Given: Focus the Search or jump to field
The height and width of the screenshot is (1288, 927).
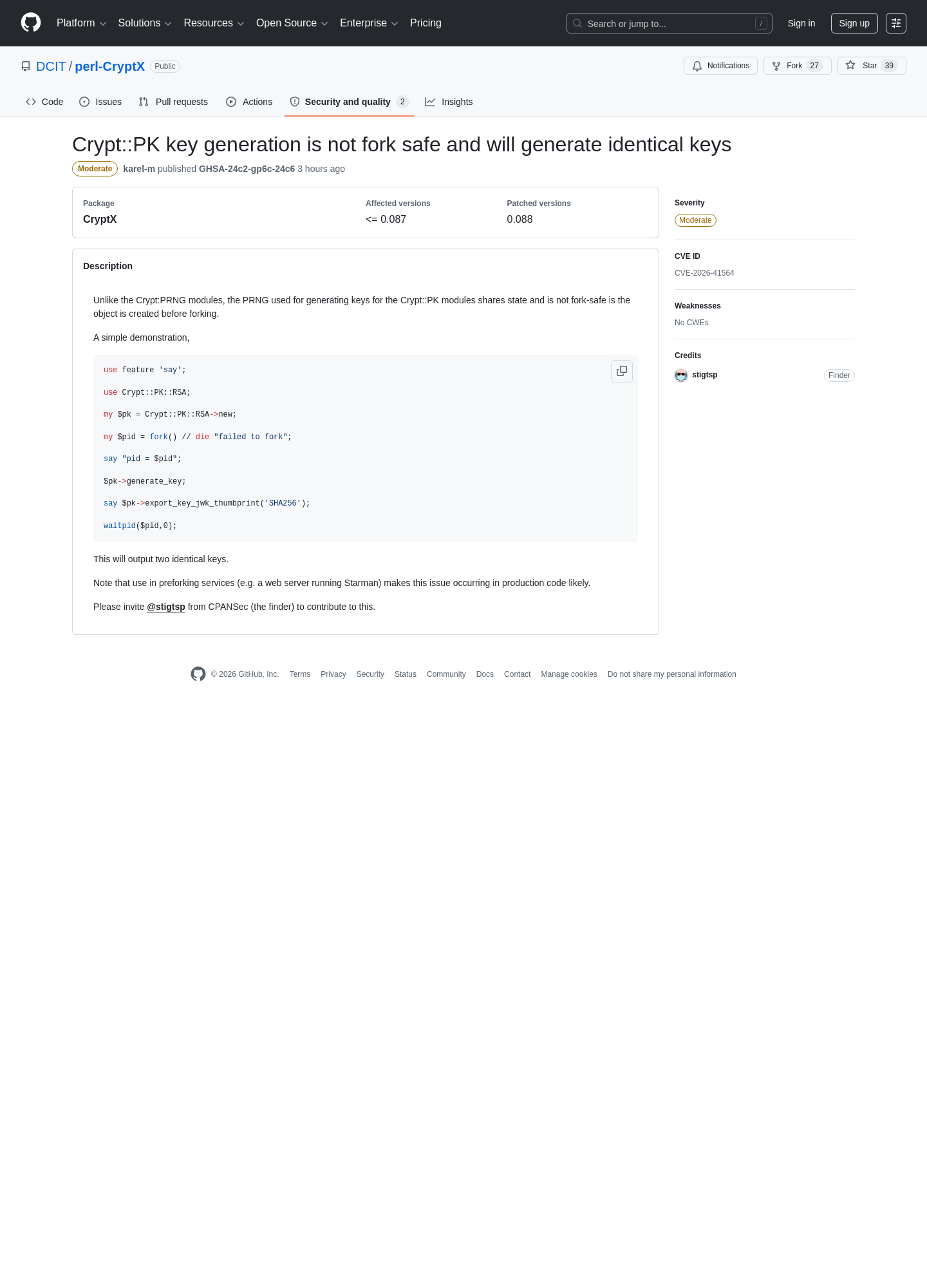Looking at the screenshot, I should pos(669,23).
